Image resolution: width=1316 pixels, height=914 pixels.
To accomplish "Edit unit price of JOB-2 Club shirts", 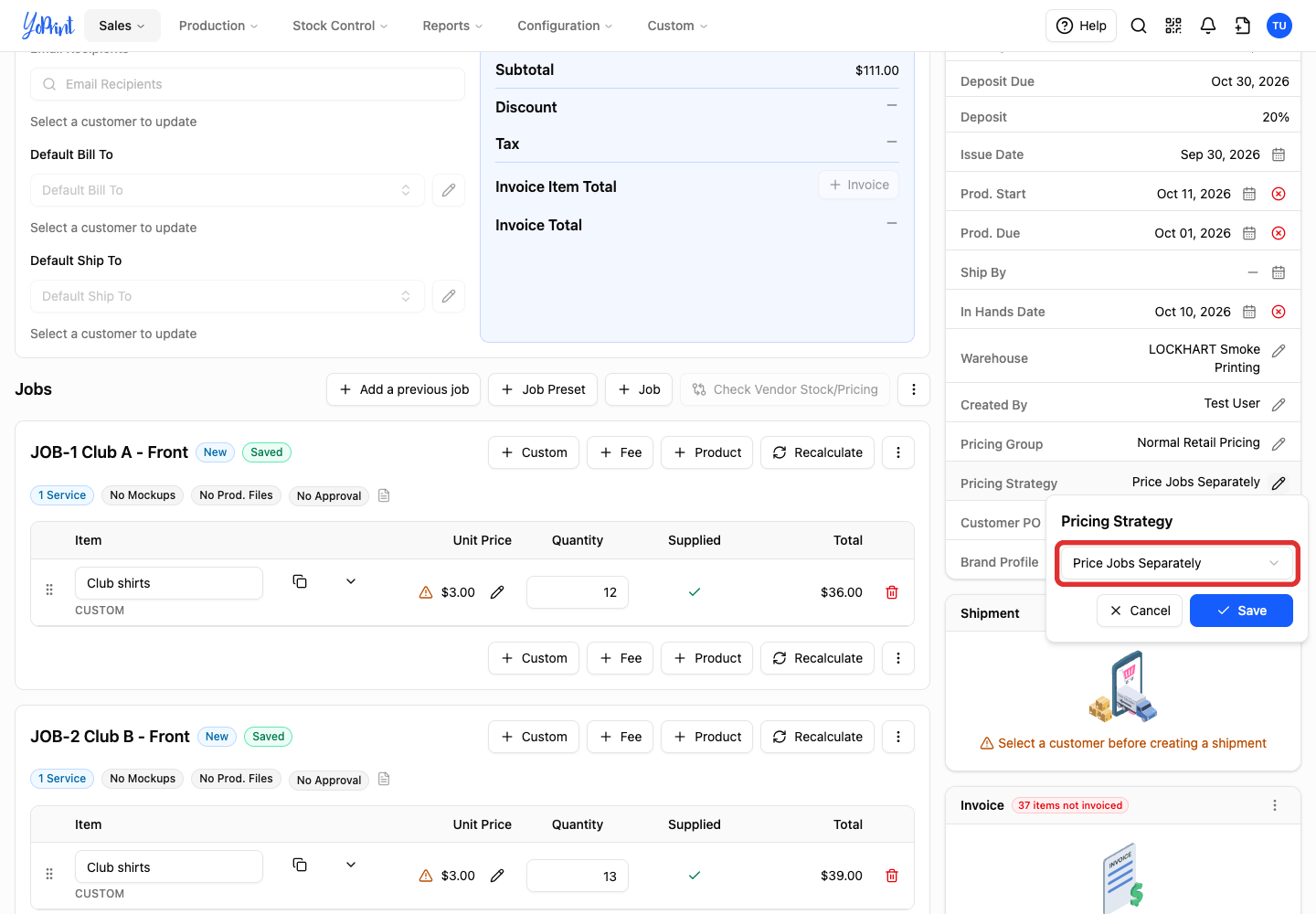I will pyautogui.click(x=497, y=876).
